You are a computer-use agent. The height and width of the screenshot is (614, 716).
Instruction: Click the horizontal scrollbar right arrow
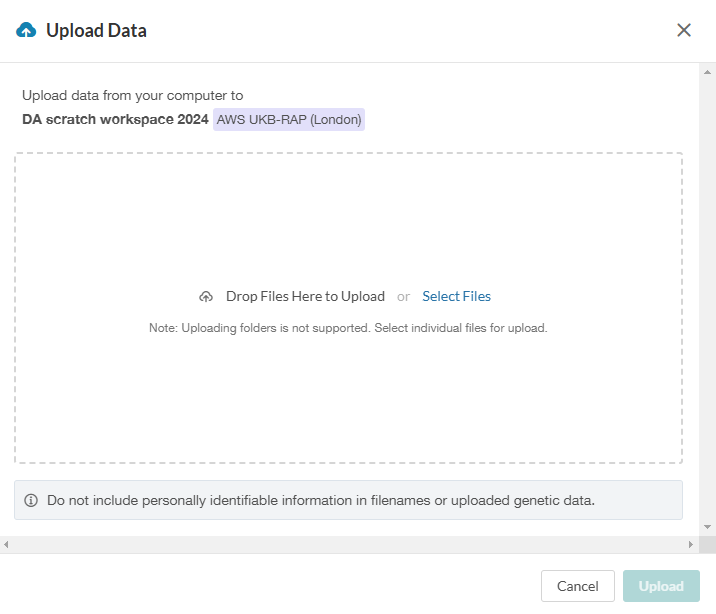pyautogui.click(x=690, y=544)
